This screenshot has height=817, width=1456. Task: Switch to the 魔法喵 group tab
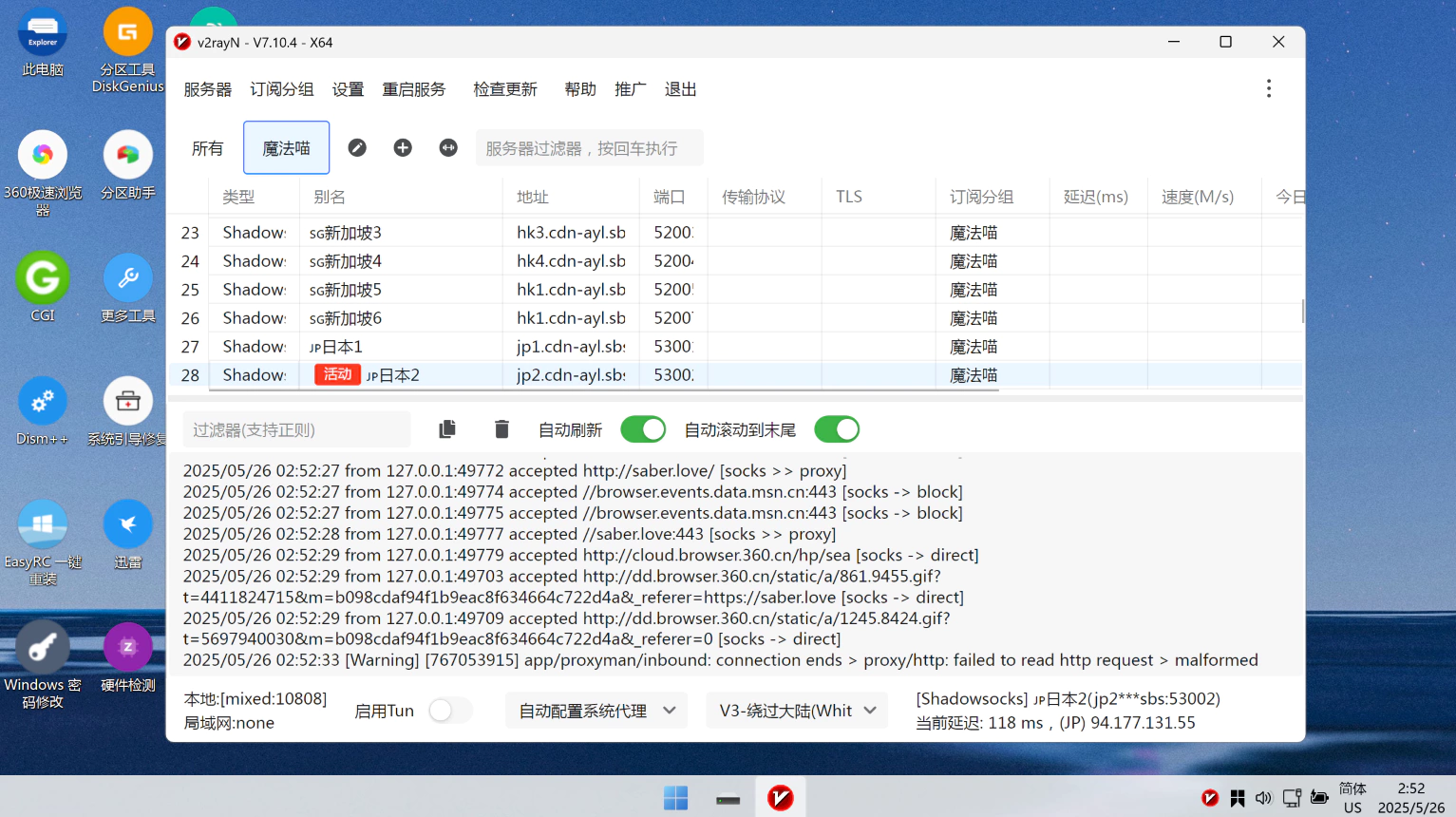click(x=287, y=148)
